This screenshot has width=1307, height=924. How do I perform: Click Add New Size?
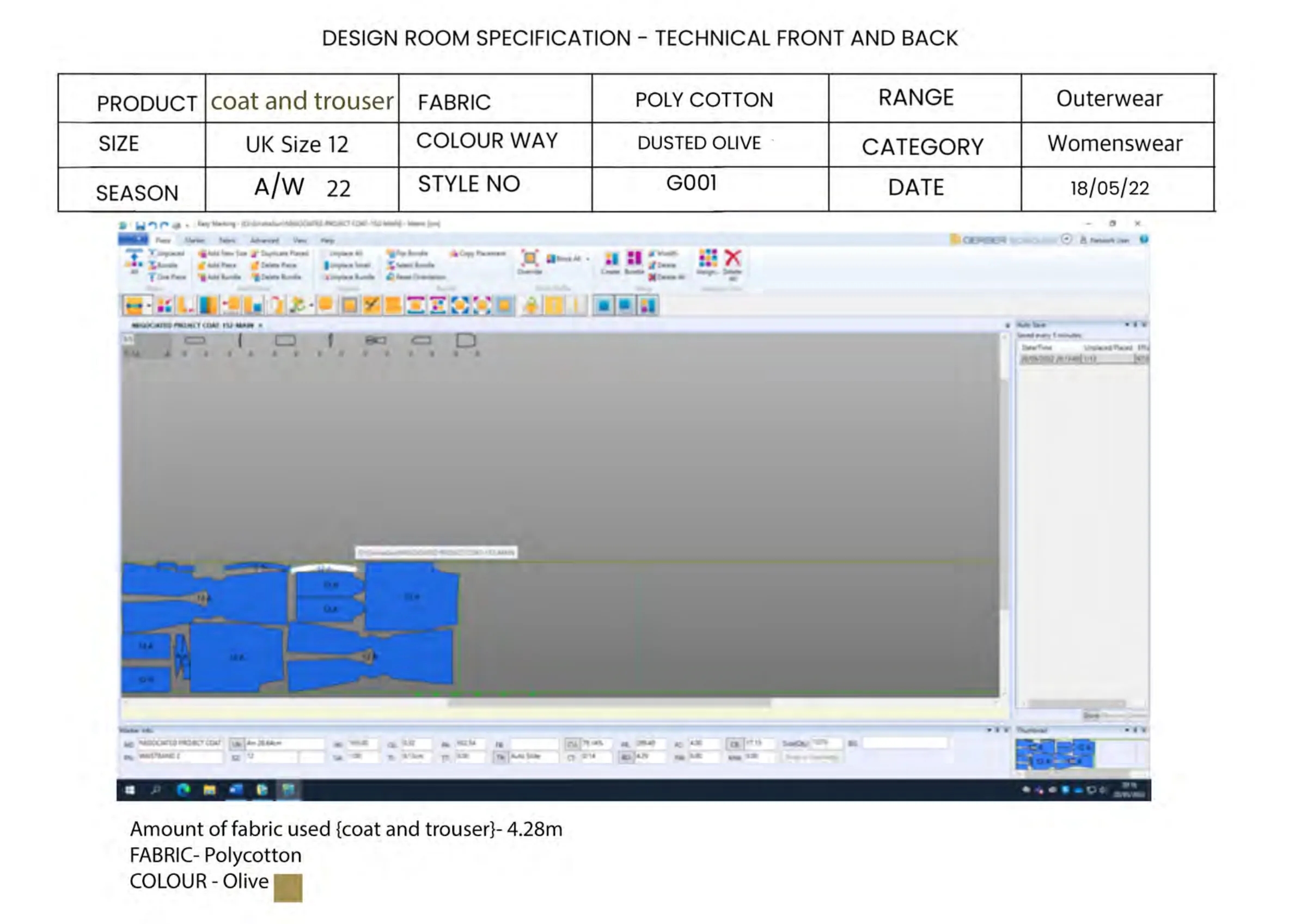coord(223,253)
